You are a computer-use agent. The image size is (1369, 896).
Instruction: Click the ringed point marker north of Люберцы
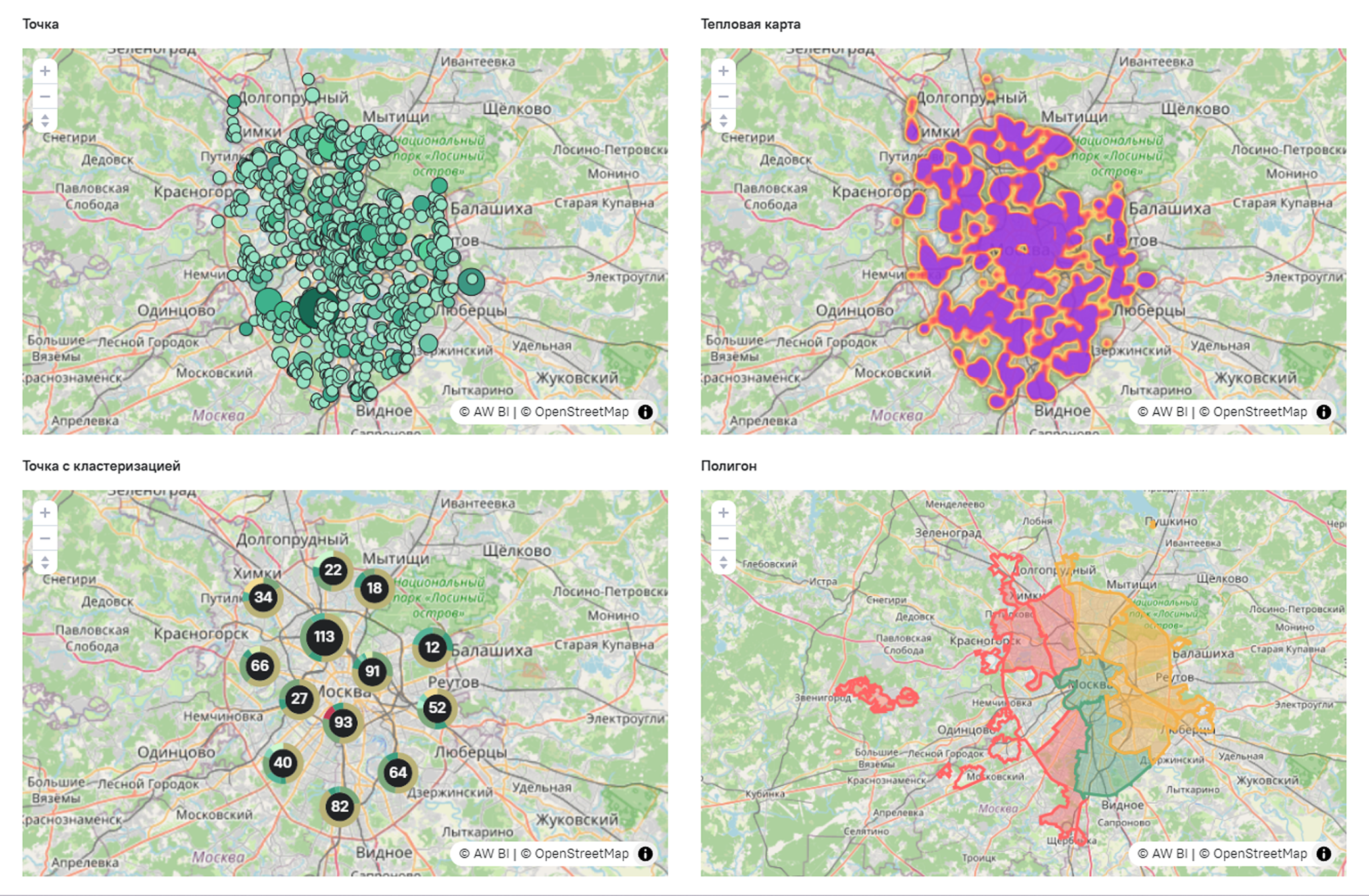click(x=472, y=280)
